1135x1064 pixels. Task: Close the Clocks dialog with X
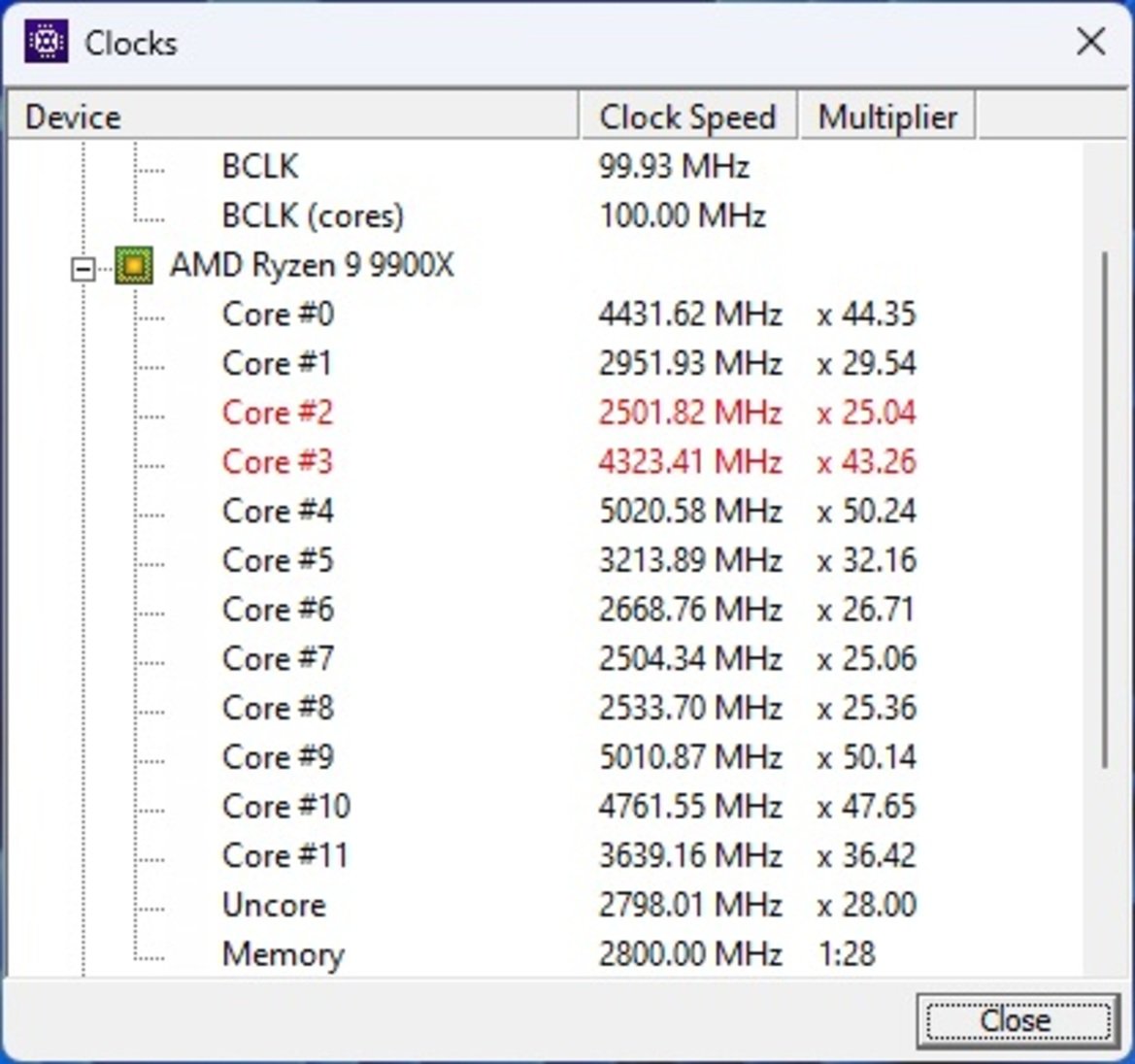point(1090,41)
